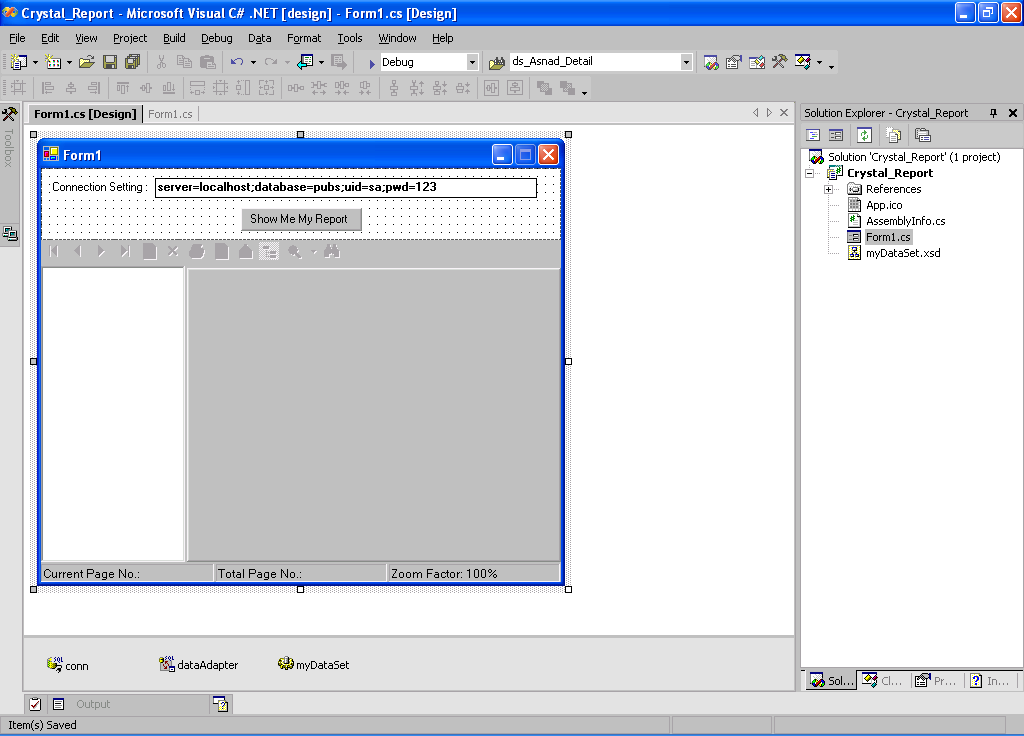
Task: Open the view windows toolbar dropdown arrow
Action: point(820,63)
